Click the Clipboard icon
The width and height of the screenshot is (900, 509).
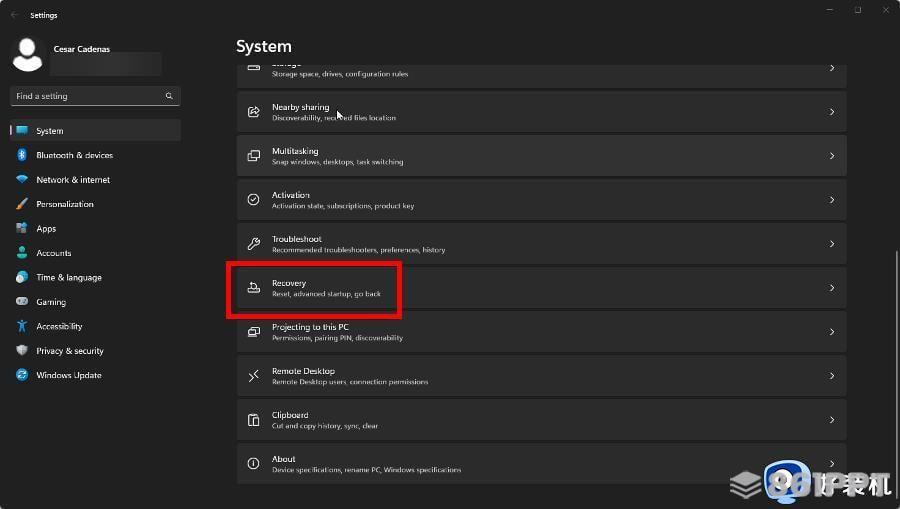point(254,420)
